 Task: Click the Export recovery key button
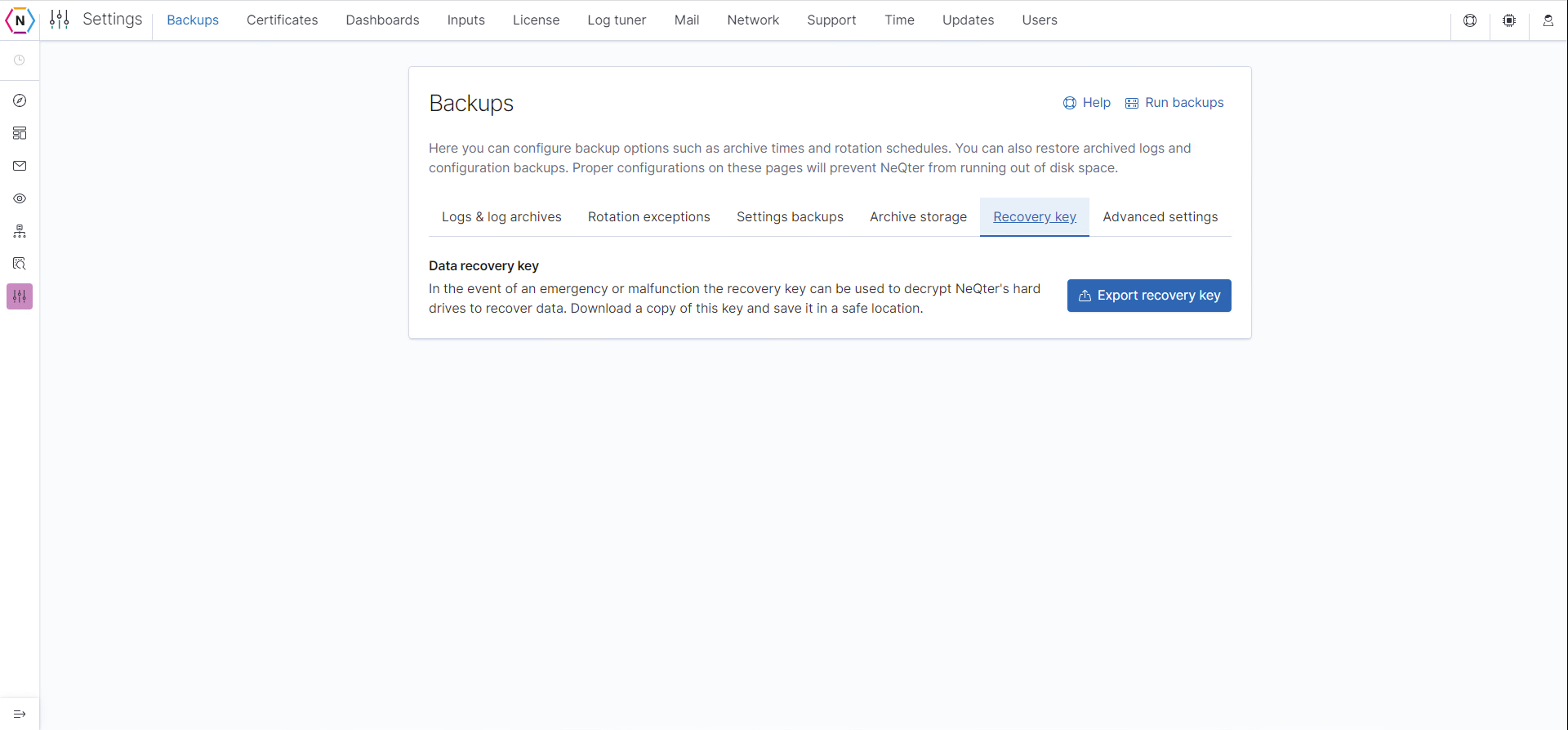point(1149,296)
